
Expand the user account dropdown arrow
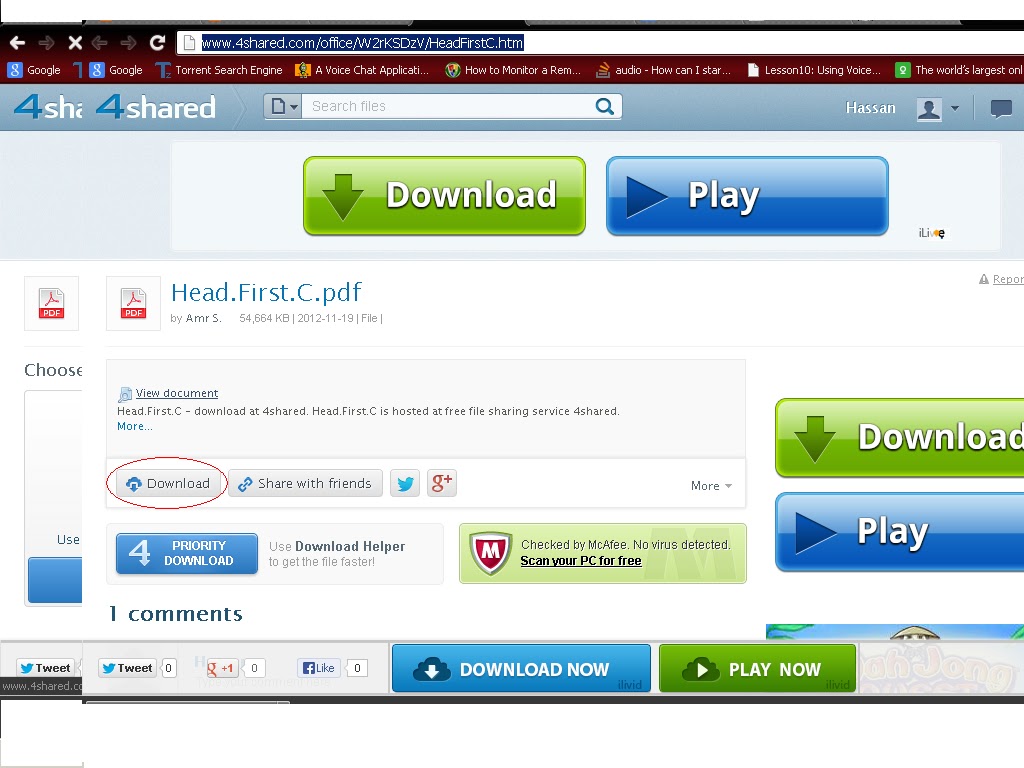(x=955, y=108)
